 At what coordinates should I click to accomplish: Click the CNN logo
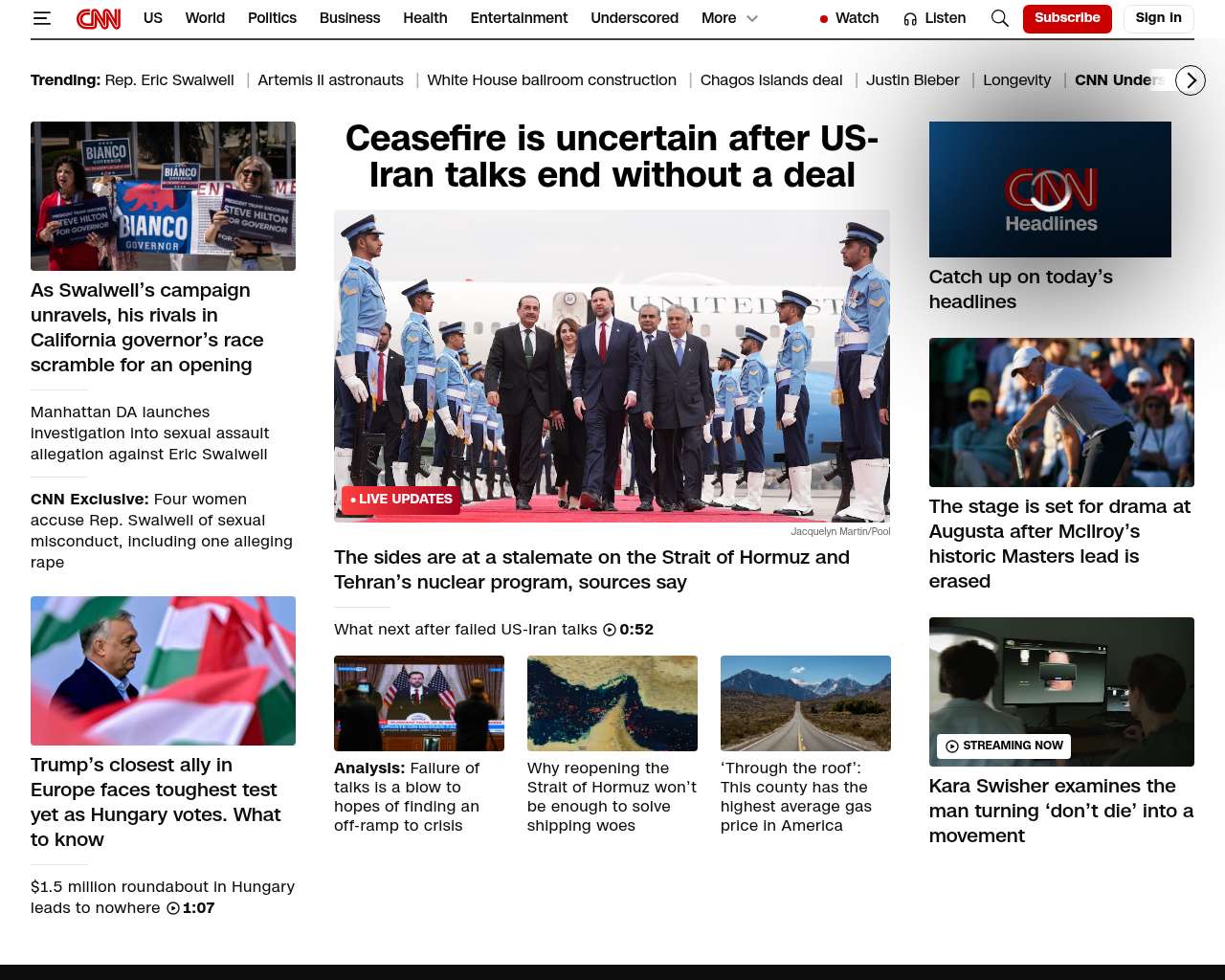pyautogui.click(x=99, y=18)
